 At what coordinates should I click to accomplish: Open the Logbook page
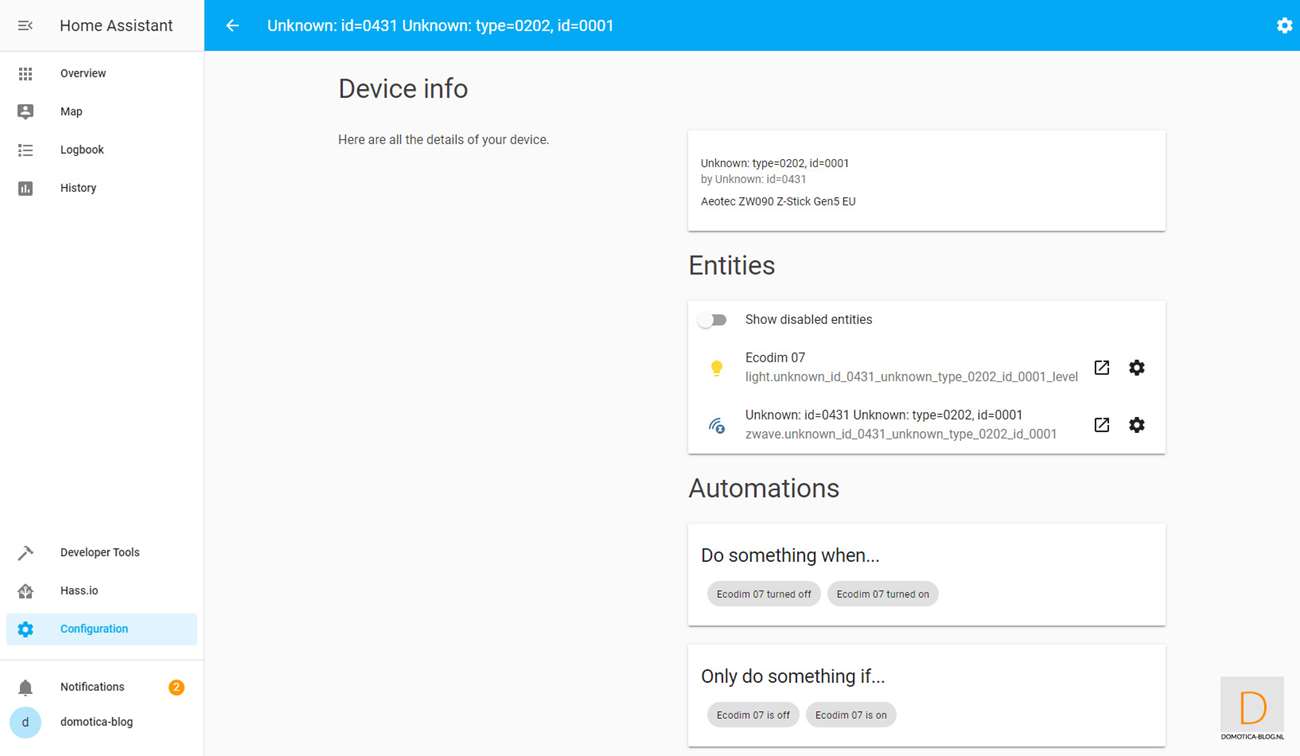coord(82,150)
